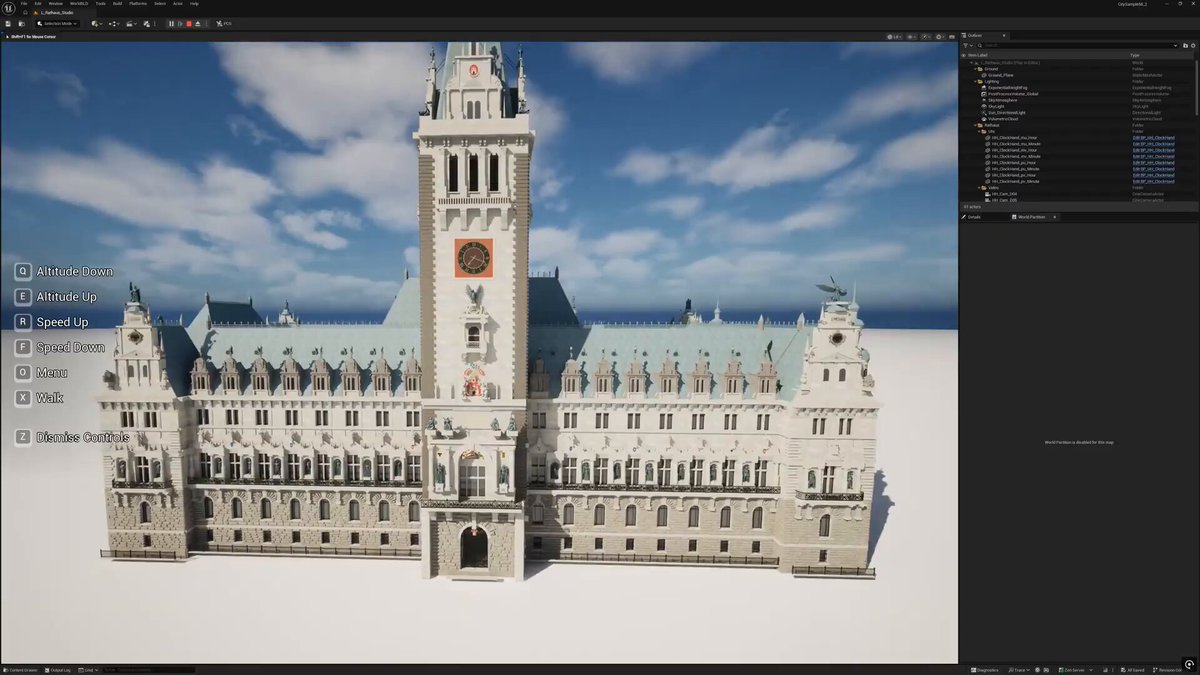
Task: Pause the simulation
Action: pos(171,23)
